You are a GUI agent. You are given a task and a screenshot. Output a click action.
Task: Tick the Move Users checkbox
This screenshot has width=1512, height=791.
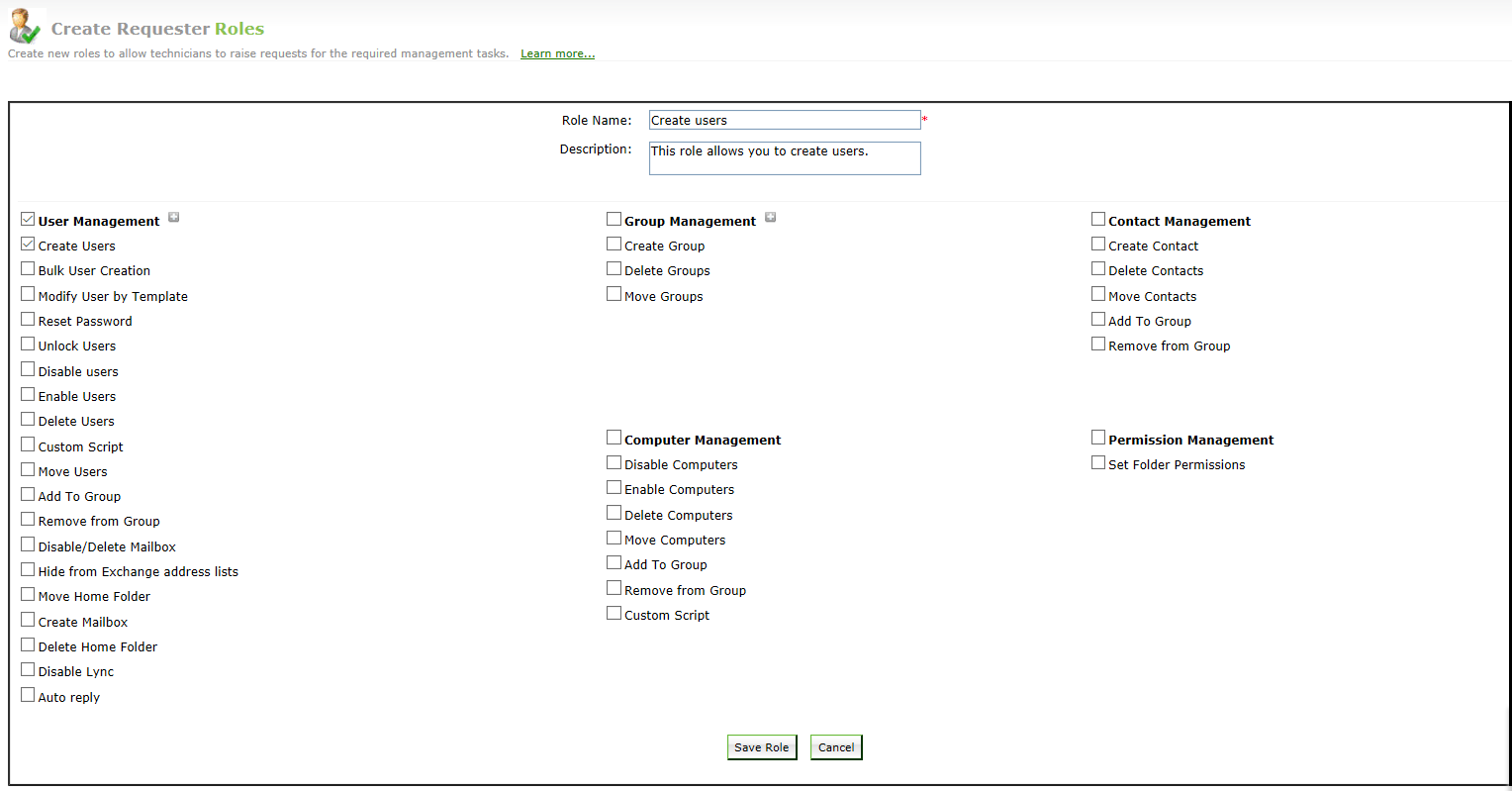click(x=28, y=469)
